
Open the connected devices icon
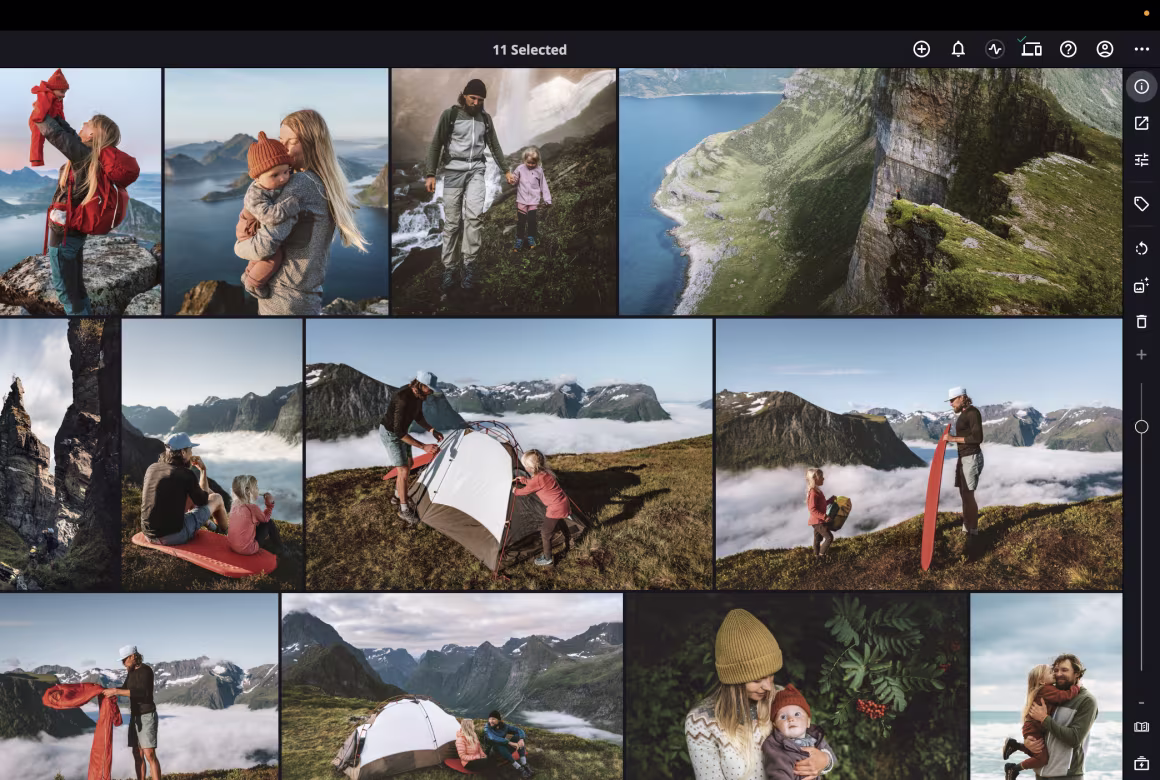[x=1031, y=49]
